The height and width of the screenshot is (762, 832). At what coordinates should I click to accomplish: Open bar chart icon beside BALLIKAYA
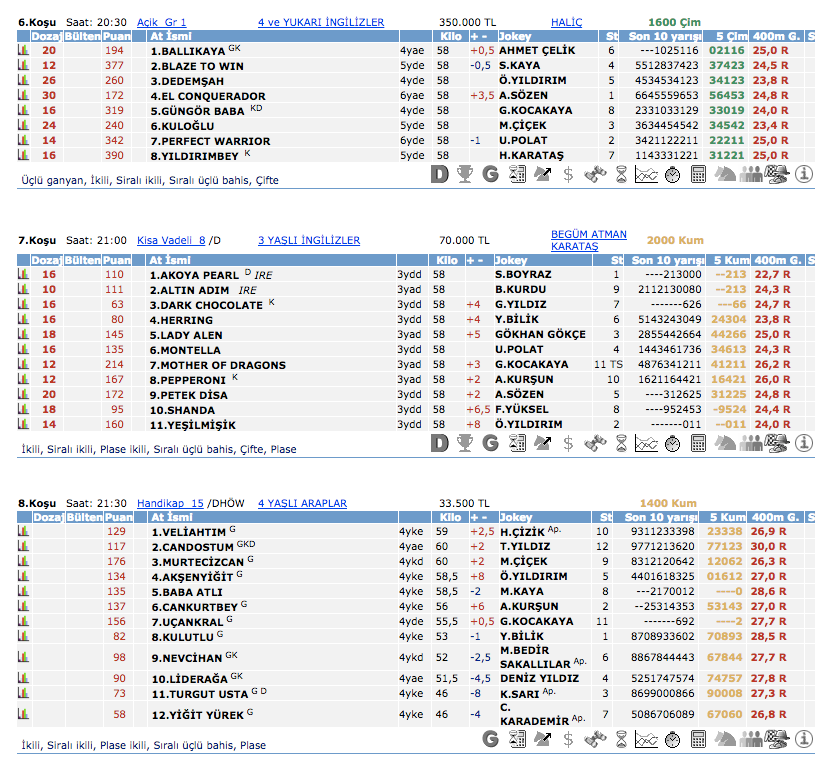tap(23, 50)
